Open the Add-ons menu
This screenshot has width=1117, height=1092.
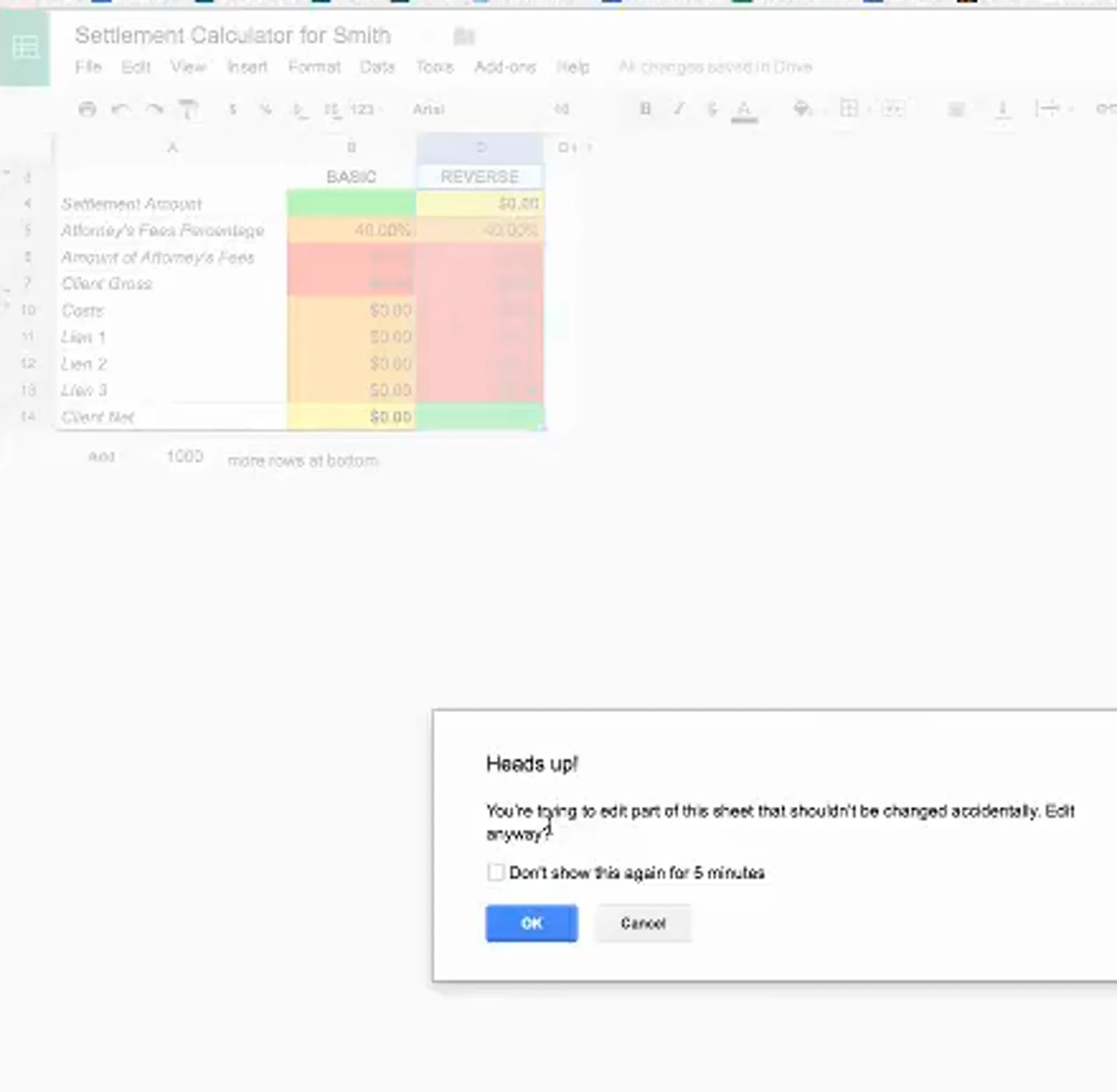505,66
